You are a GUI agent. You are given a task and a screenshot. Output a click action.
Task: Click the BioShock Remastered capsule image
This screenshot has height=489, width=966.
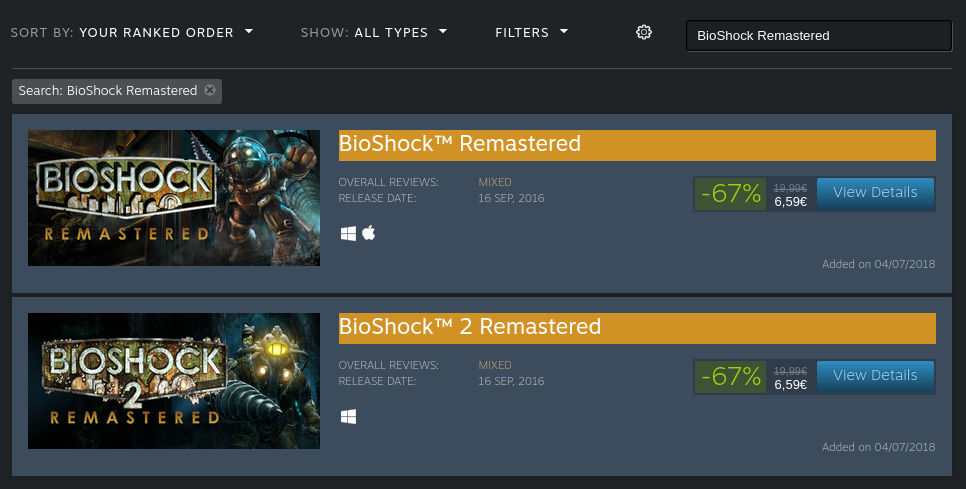click(x=174, y=198)
